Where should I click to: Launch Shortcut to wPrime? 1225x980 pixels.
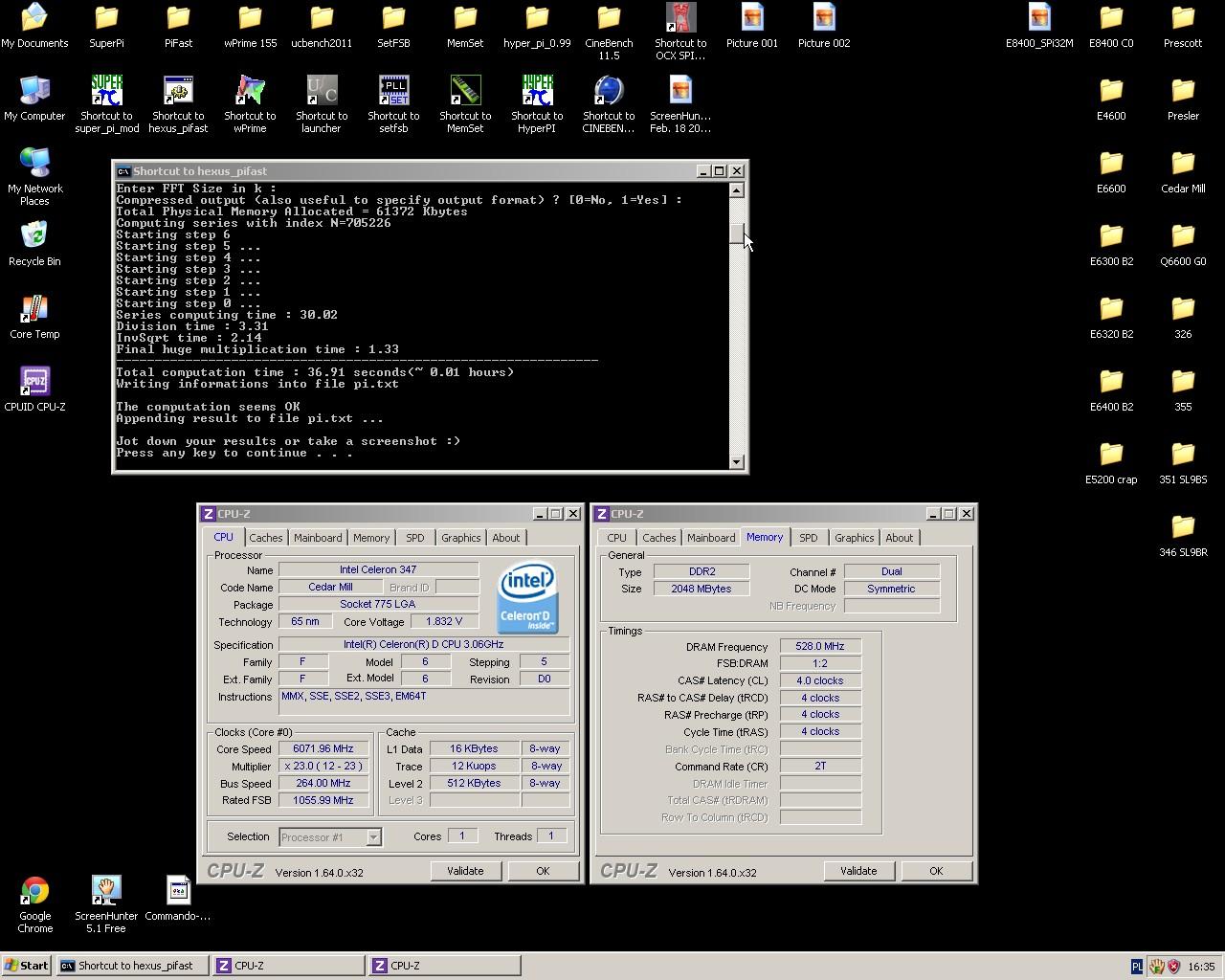250,104
